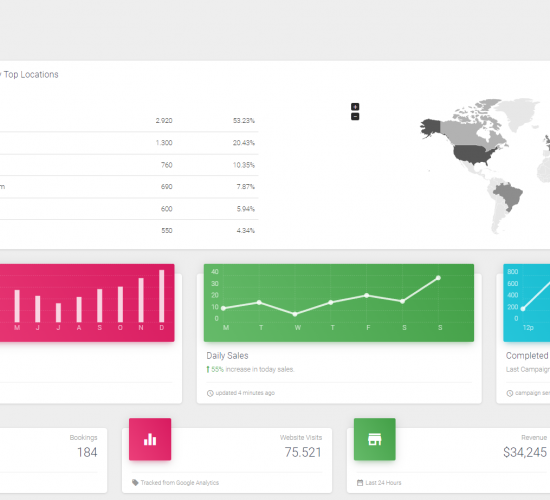Zoom out on the world map
Viewport: 550px width, 500px height.
pyautogui.click(x=355, y=116)
